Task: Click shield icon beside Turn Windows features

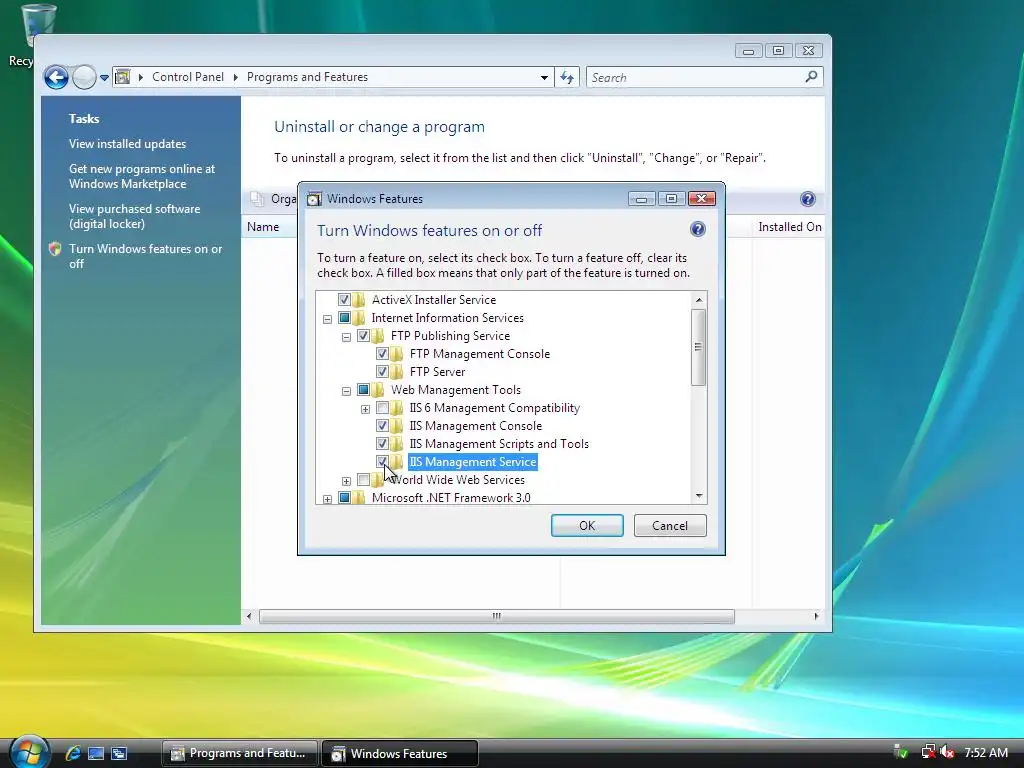Action: coord(55,249)
